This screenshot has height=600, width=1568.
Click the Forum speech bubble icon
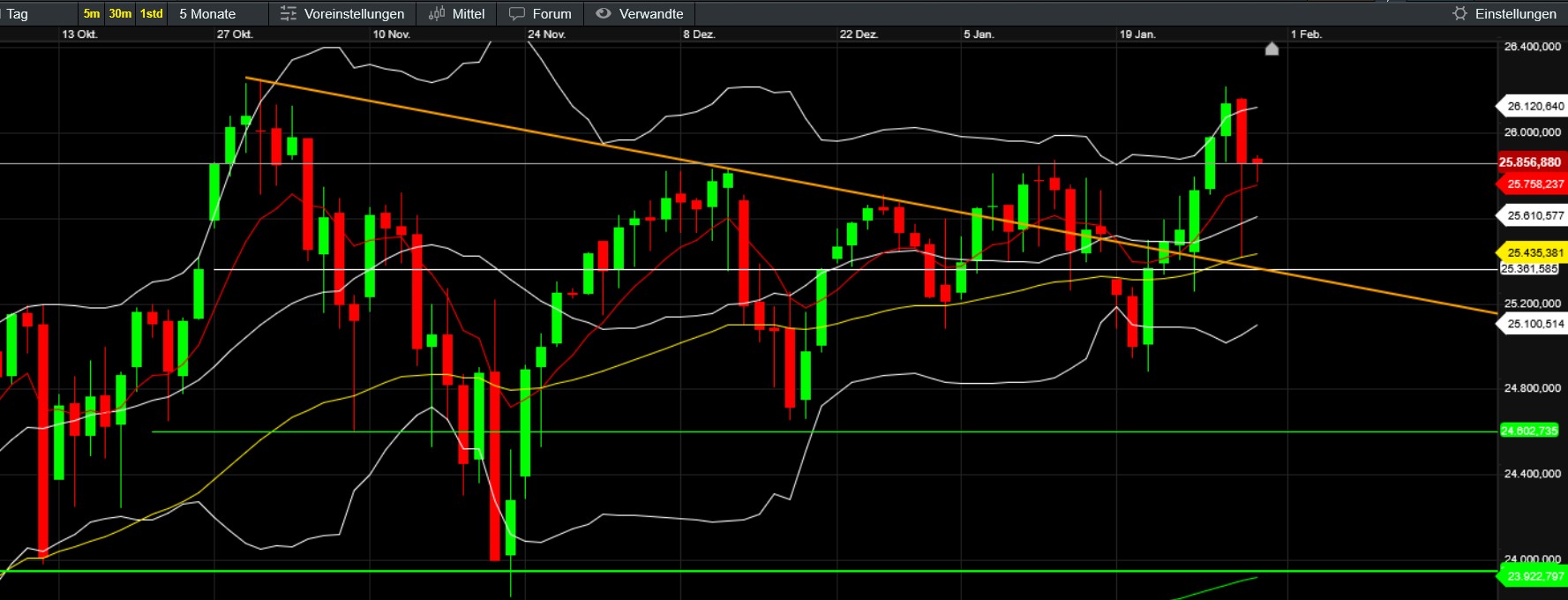click(517, 13)
